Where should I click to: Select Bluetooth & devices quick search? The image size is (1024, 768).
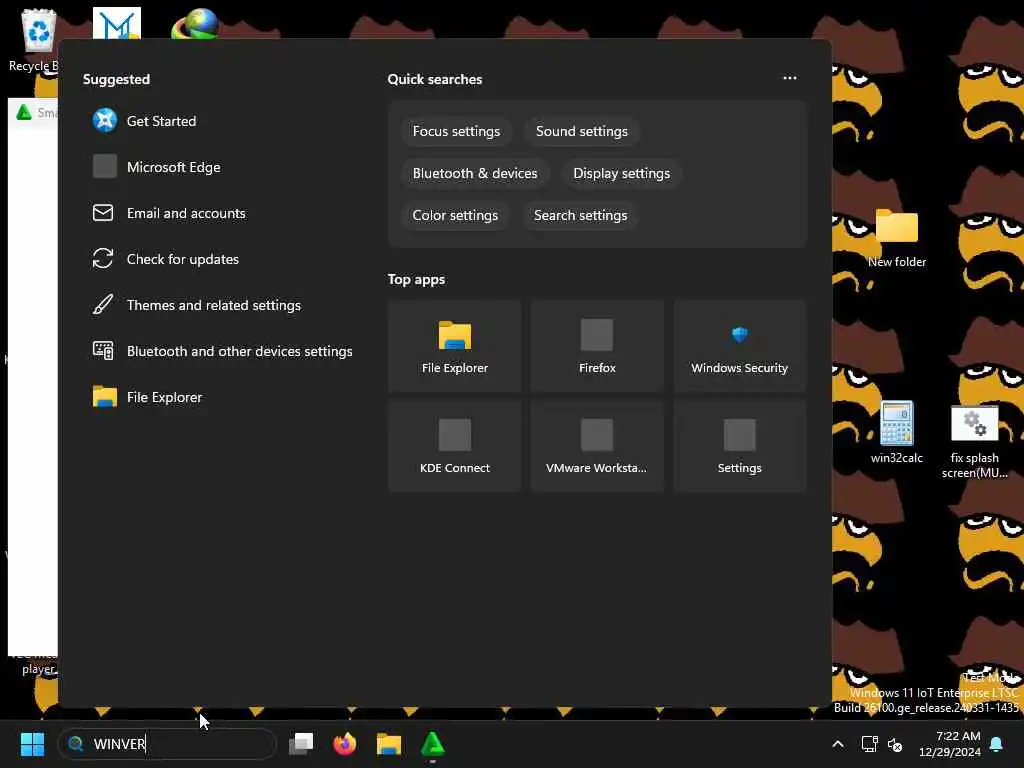pos(475,173)
